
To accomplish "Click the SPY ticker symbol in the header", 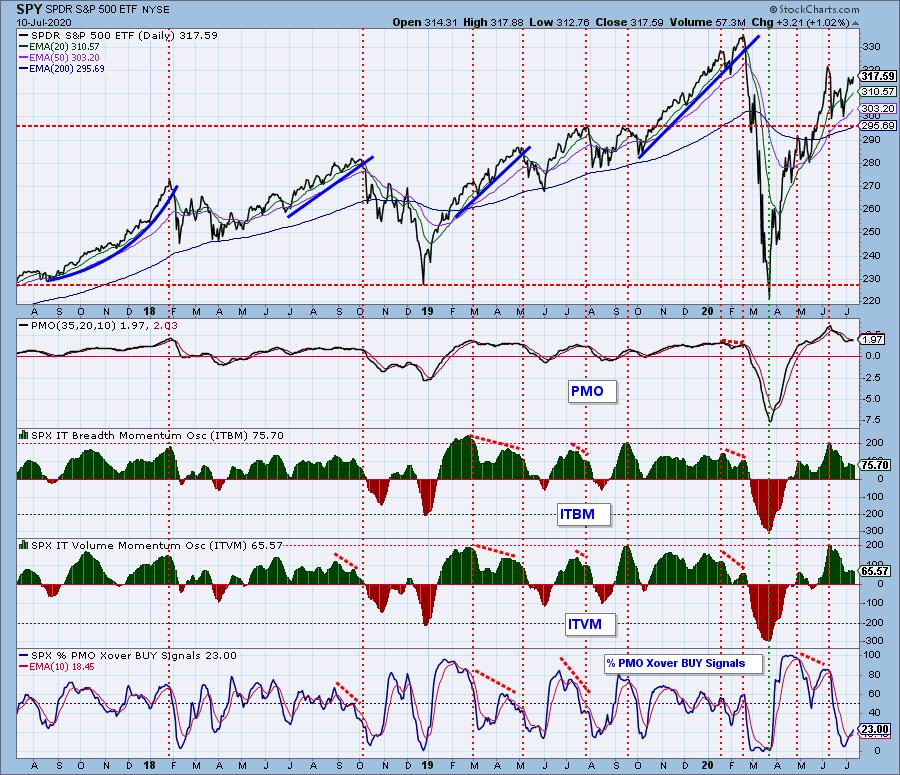I will 29,9.
